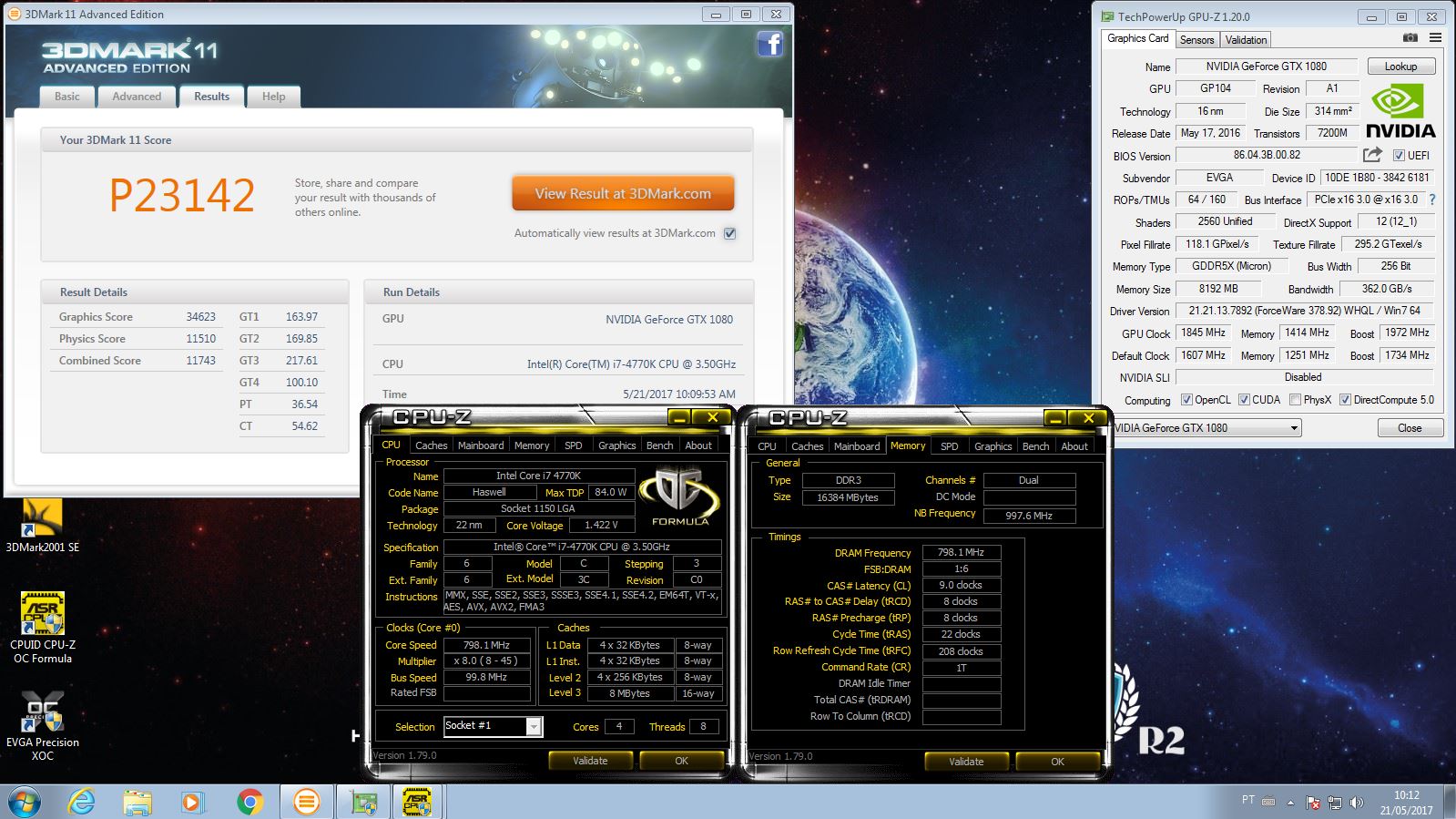Click DRAM Frequency value 798.1 MHz
1456x819 pixels.
point(962,552)
